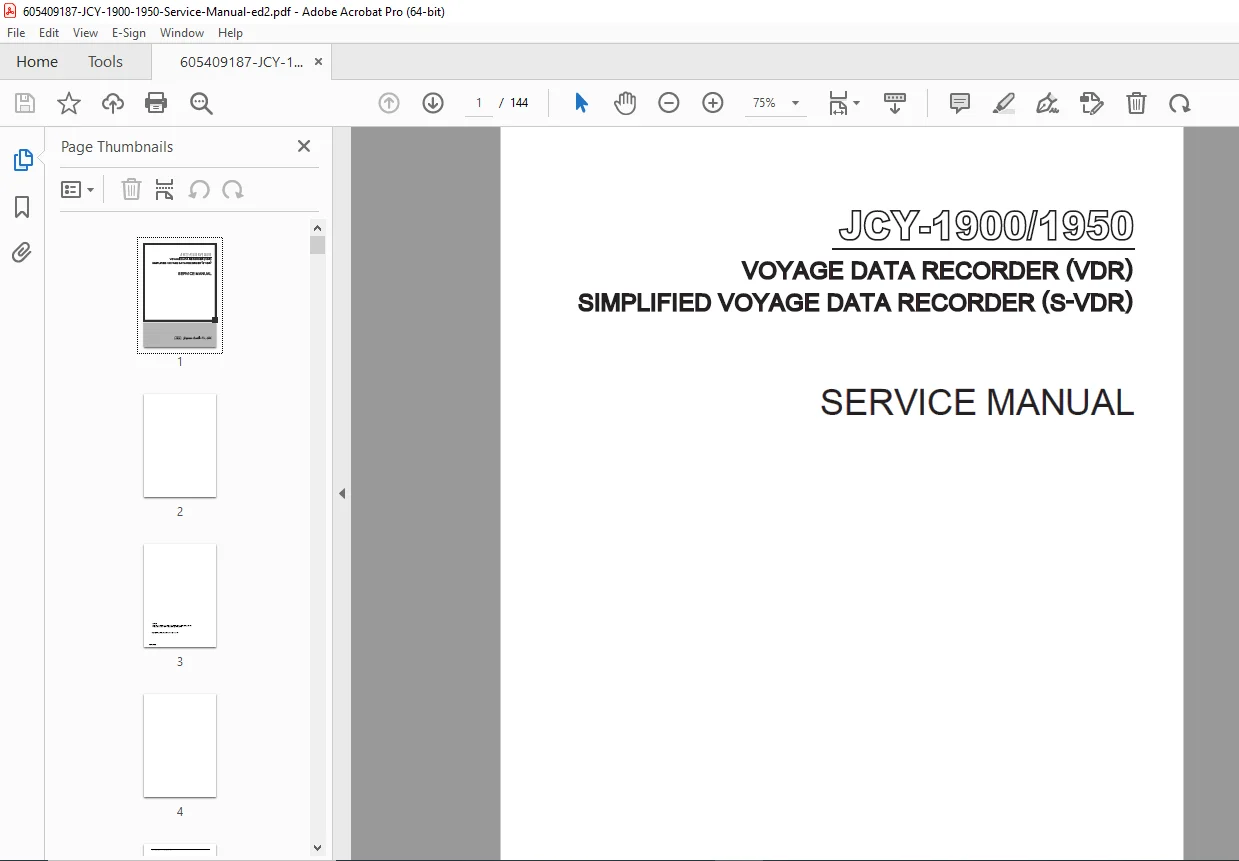Viewport: 1239px width, 861px height.
Task: Choose the Selection arrow tool
Action: 581,103
